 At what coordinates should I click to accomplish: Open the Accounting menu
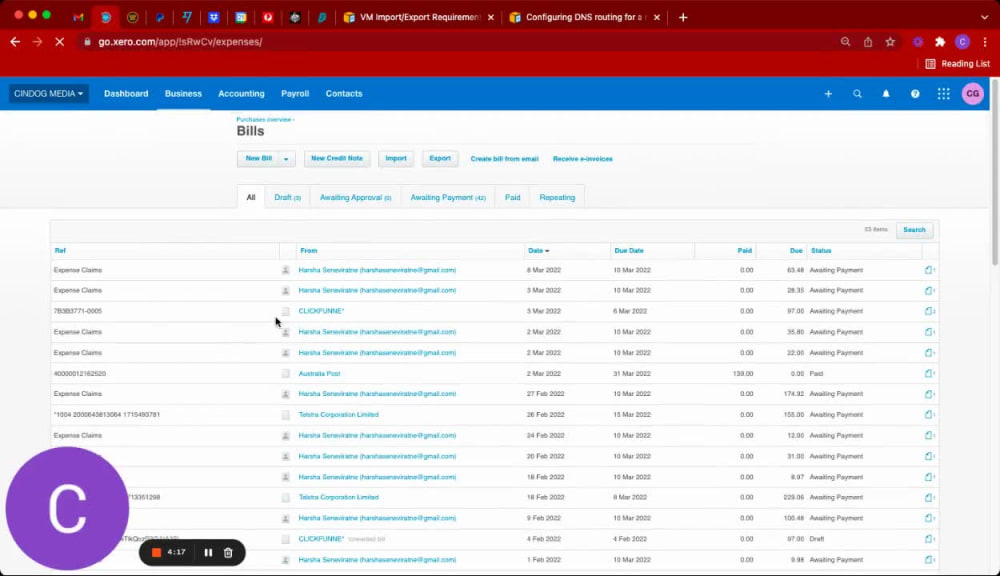tap(241, 94)
